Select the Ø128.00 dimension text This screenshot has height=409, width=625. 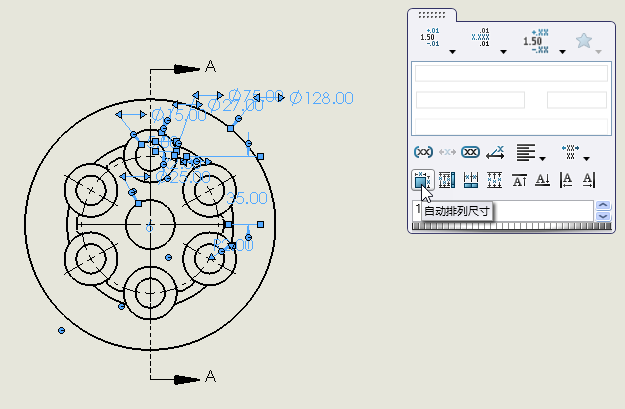click(x=321, y=98)
